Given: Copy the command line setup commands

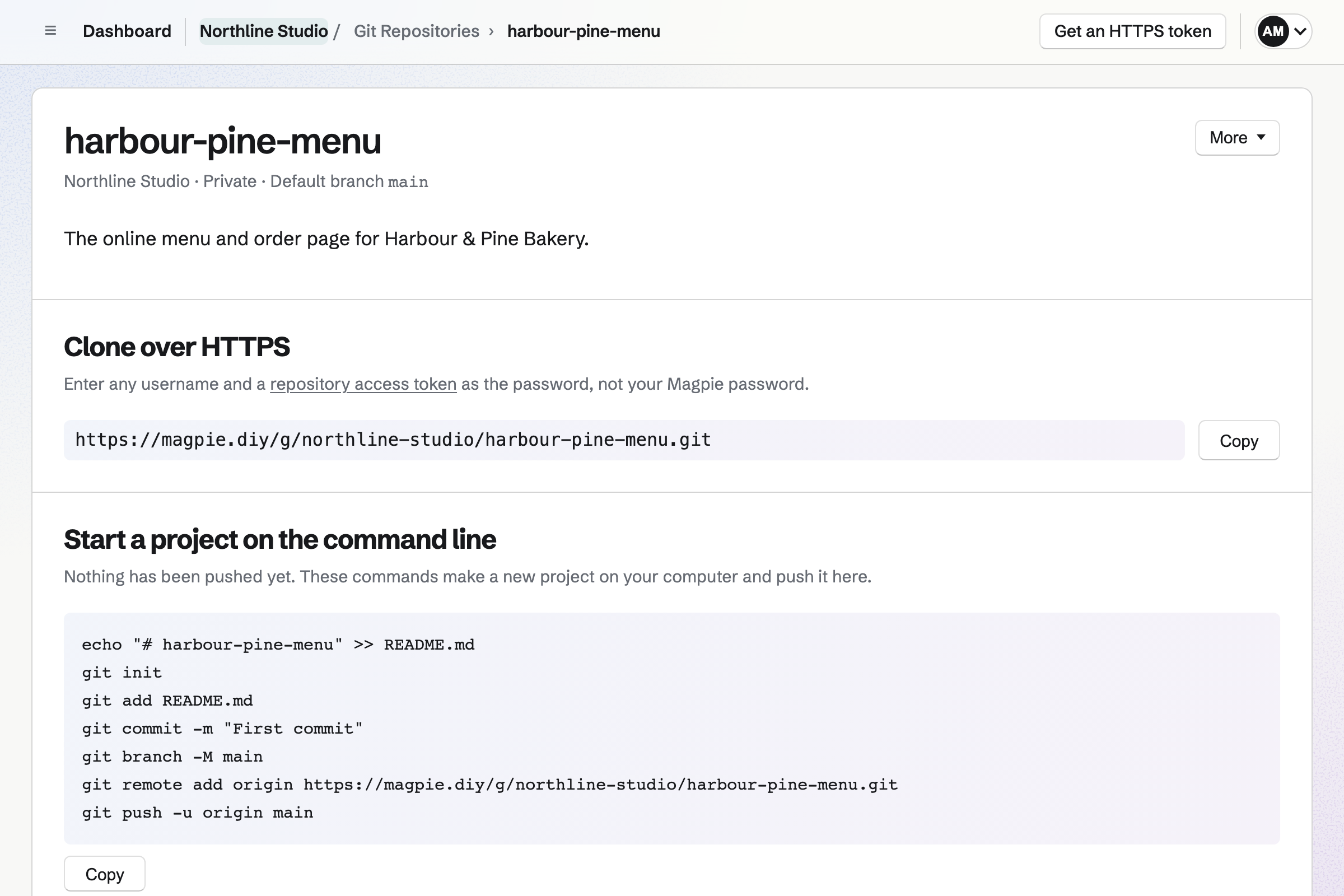Looking at the screenshot, I should click(105, 874).
